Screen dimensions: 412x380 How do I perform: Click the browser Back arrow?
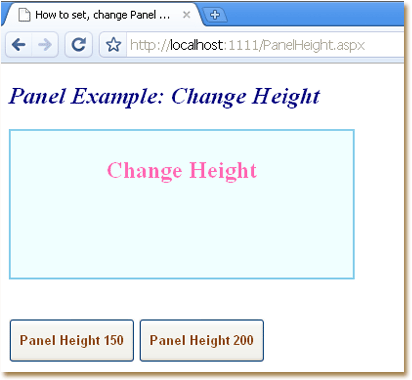[x=19, y=44]
